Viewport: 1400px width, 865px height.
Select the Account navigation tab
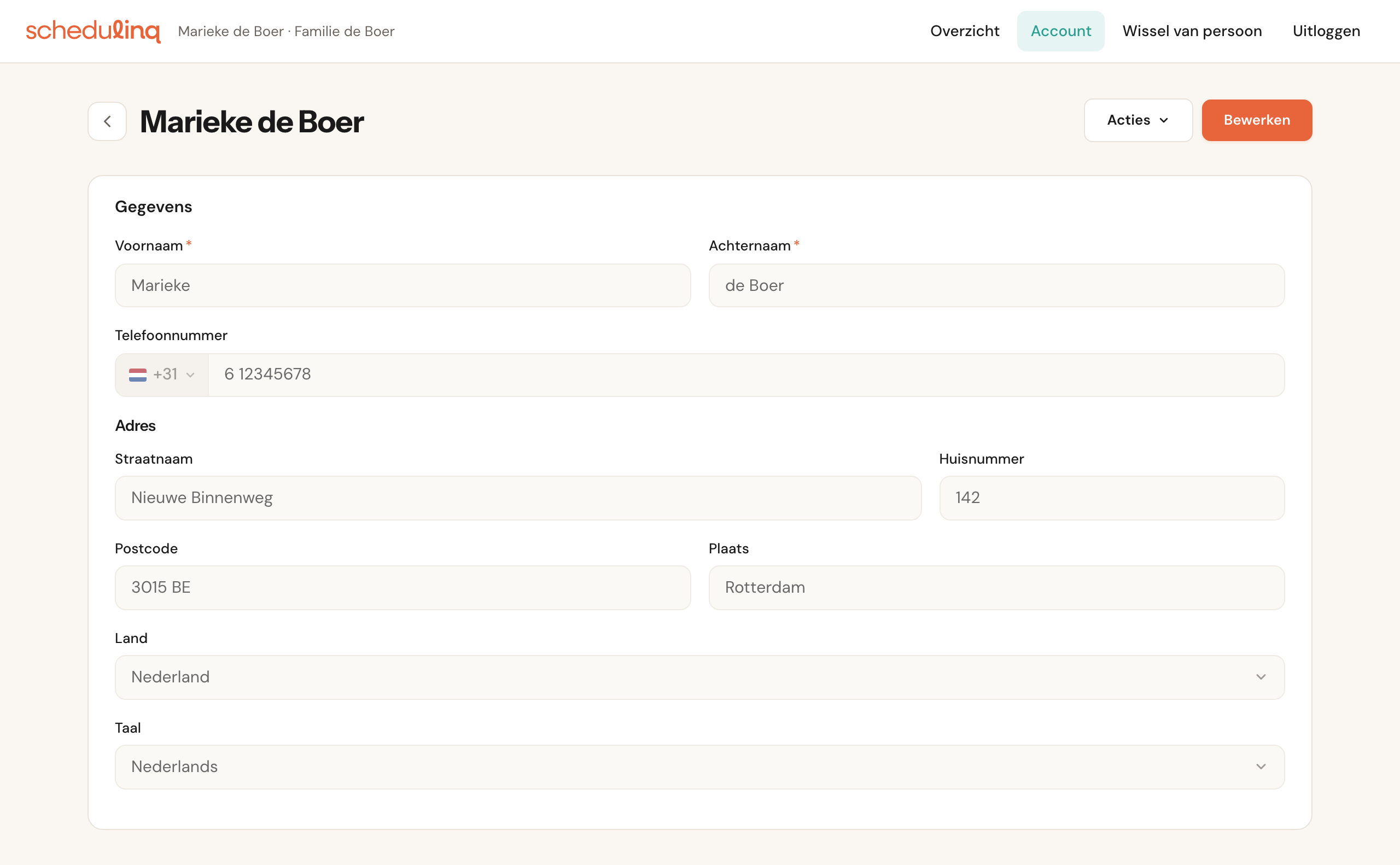[1061, 31]
